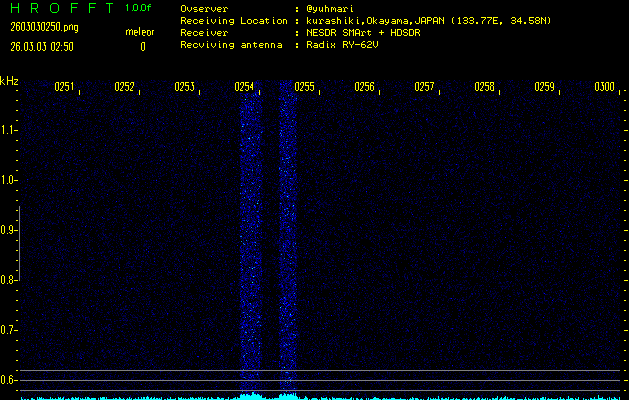This screenshot has width=629, height=400.
Task: Select the 0300 time marker
Action: pos(604,87)
